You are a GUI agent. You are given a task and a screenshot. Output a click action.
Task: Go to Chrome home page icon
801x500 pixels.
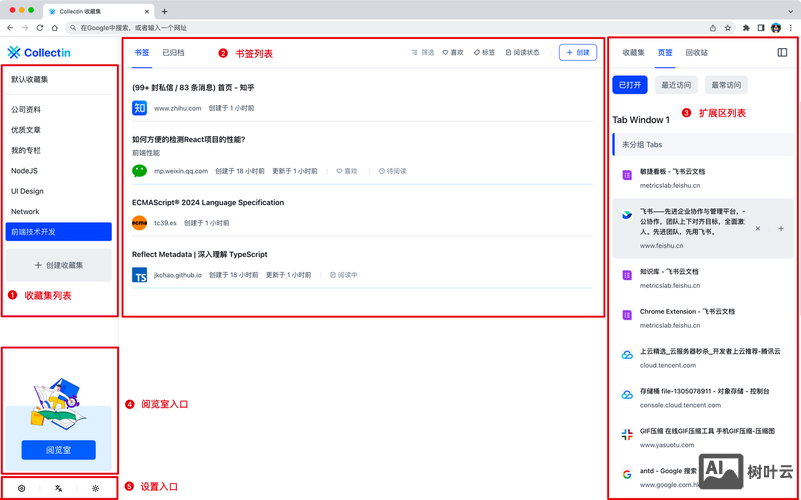pos(55,28)
